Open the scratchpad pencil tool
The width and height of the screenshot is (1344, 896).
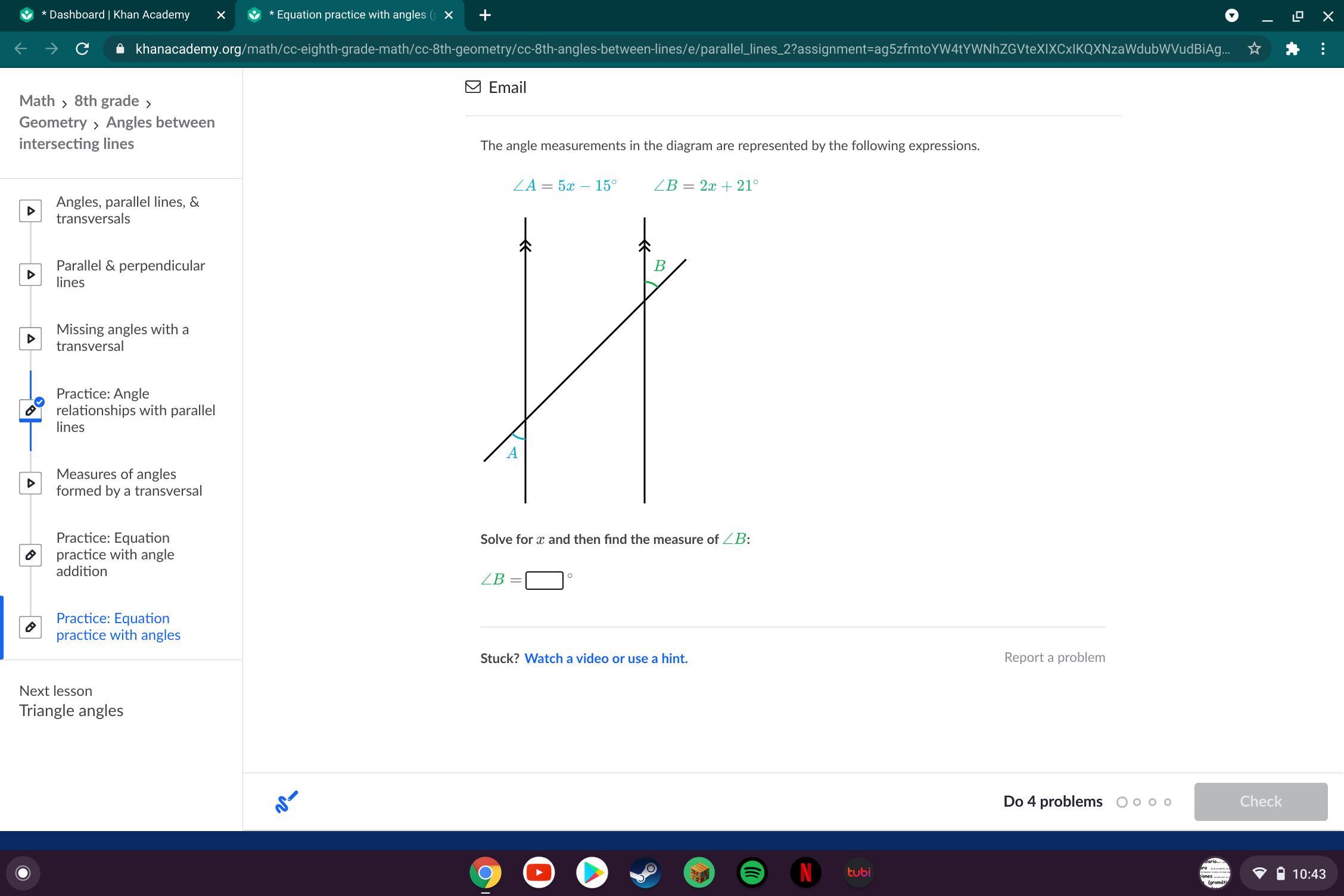pyautogui.click(x=286, y=801)
